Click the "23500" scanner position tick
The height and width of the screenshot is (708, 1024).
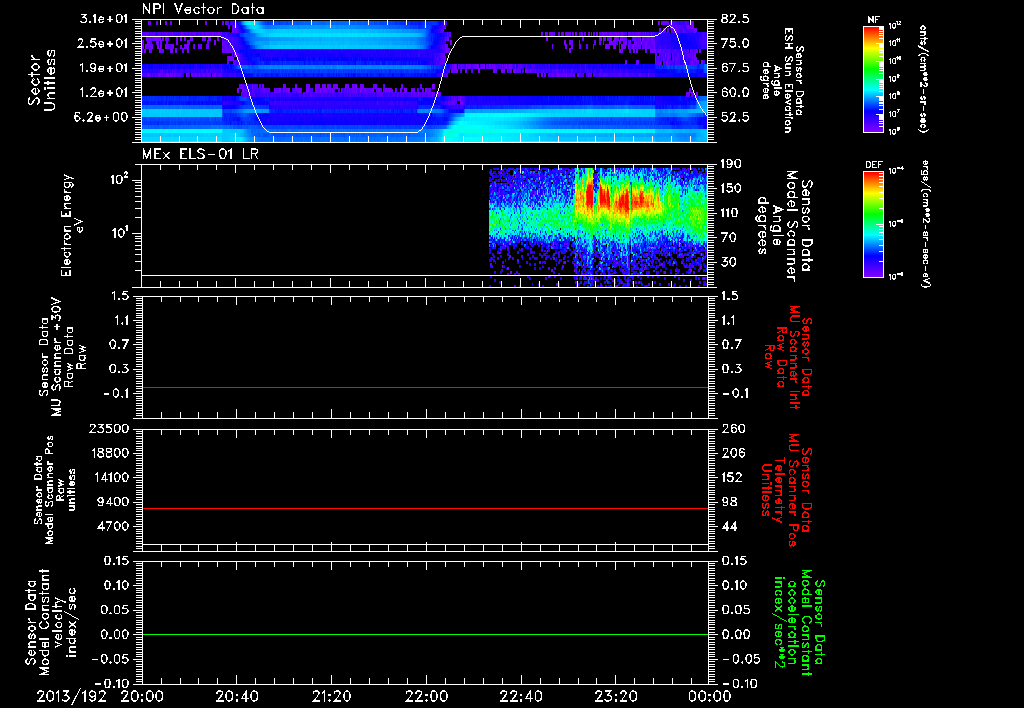(110, 429)
